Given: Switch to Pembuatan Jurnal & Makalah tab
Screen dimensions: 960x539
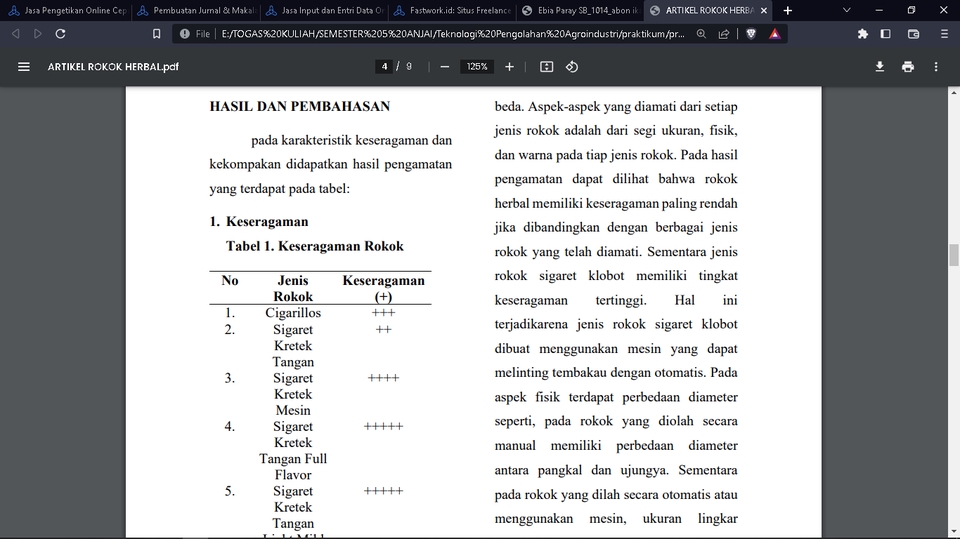Looking at the screenshot, I should click(x=197, y=10).
